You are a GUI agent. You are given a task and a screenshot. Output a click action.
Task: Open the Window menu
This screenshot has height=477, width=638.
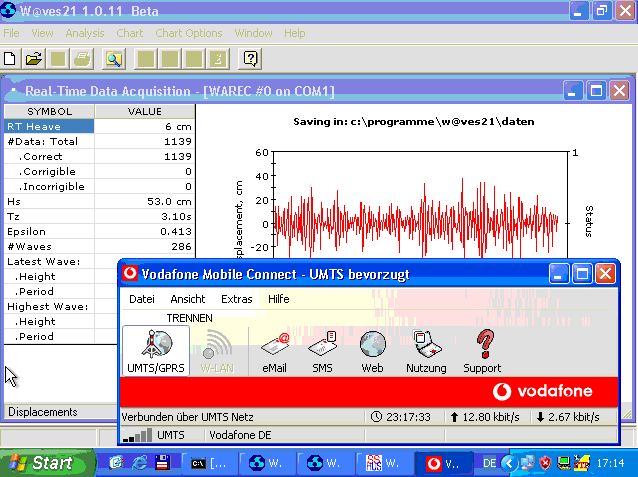tap(253, 33)
